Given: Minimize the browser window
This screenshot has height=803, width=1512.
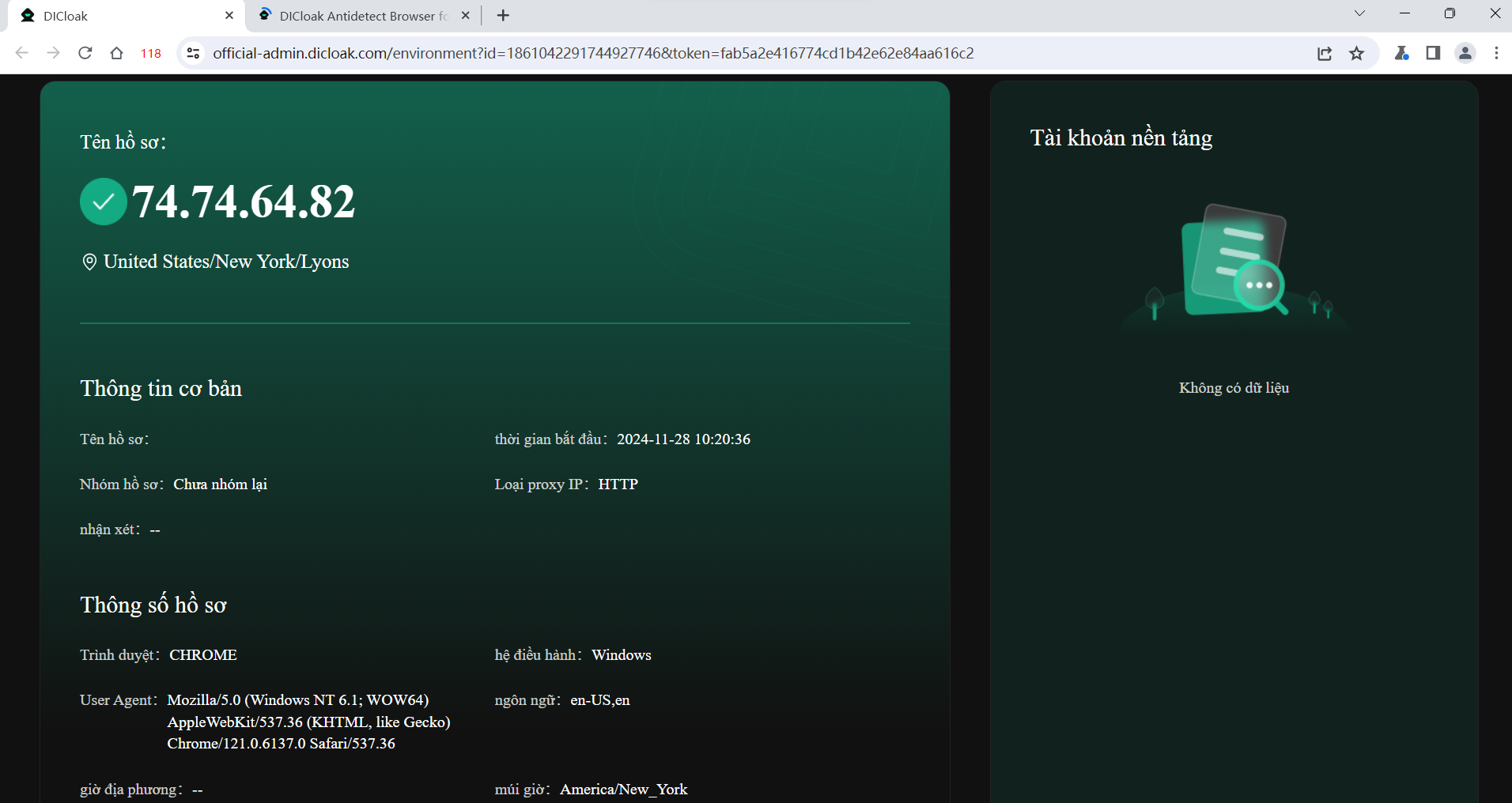Looking at the screenshot, I should click(x=1404, y=13).
